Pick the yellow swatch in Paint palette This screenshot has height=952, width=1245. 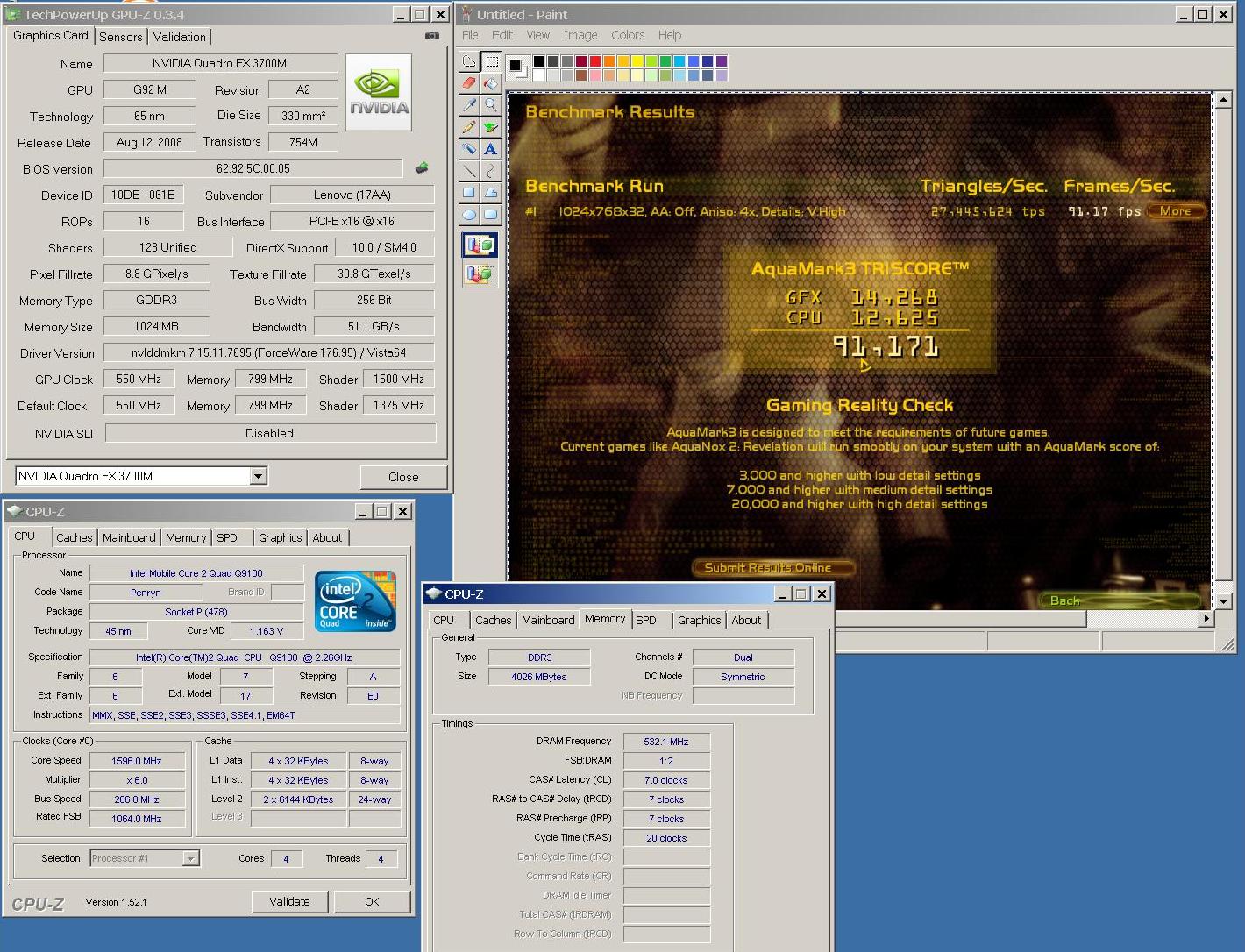[x=637, y=61]
